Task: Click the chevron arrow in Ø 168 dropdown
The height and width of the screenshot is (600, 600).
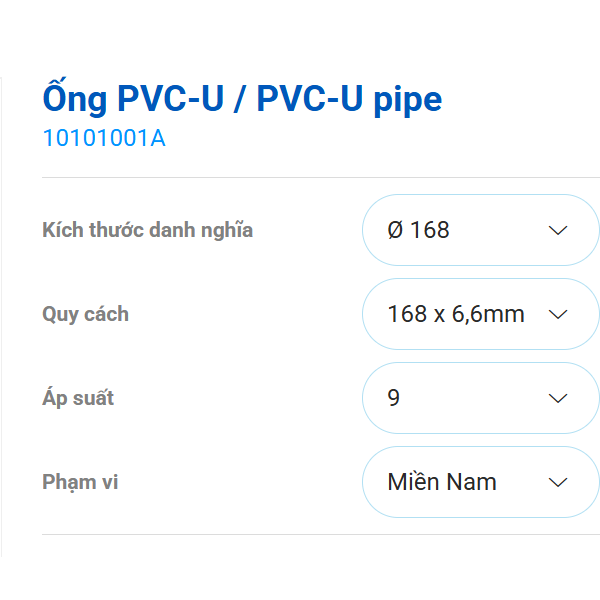Action: (558, 230)
